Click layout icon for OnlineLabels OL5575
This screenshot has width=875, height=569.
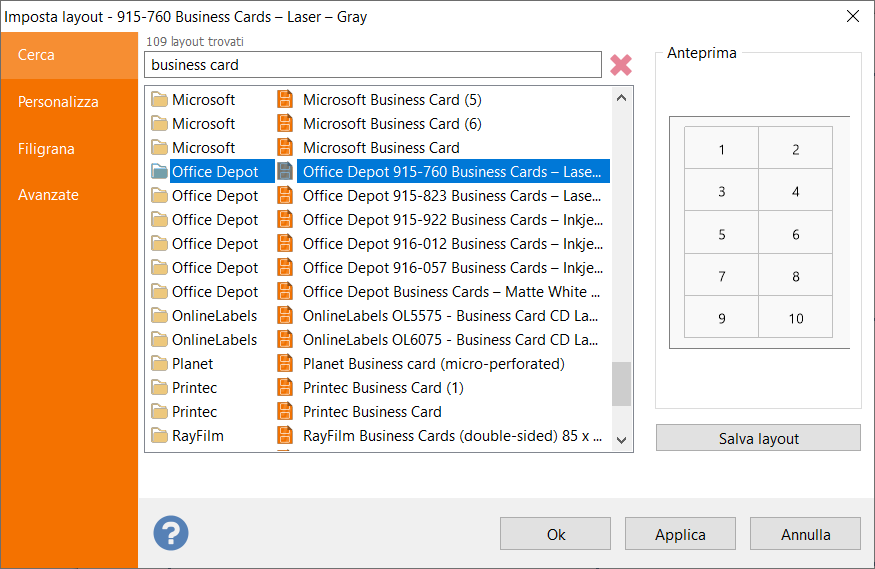(285, 315)
